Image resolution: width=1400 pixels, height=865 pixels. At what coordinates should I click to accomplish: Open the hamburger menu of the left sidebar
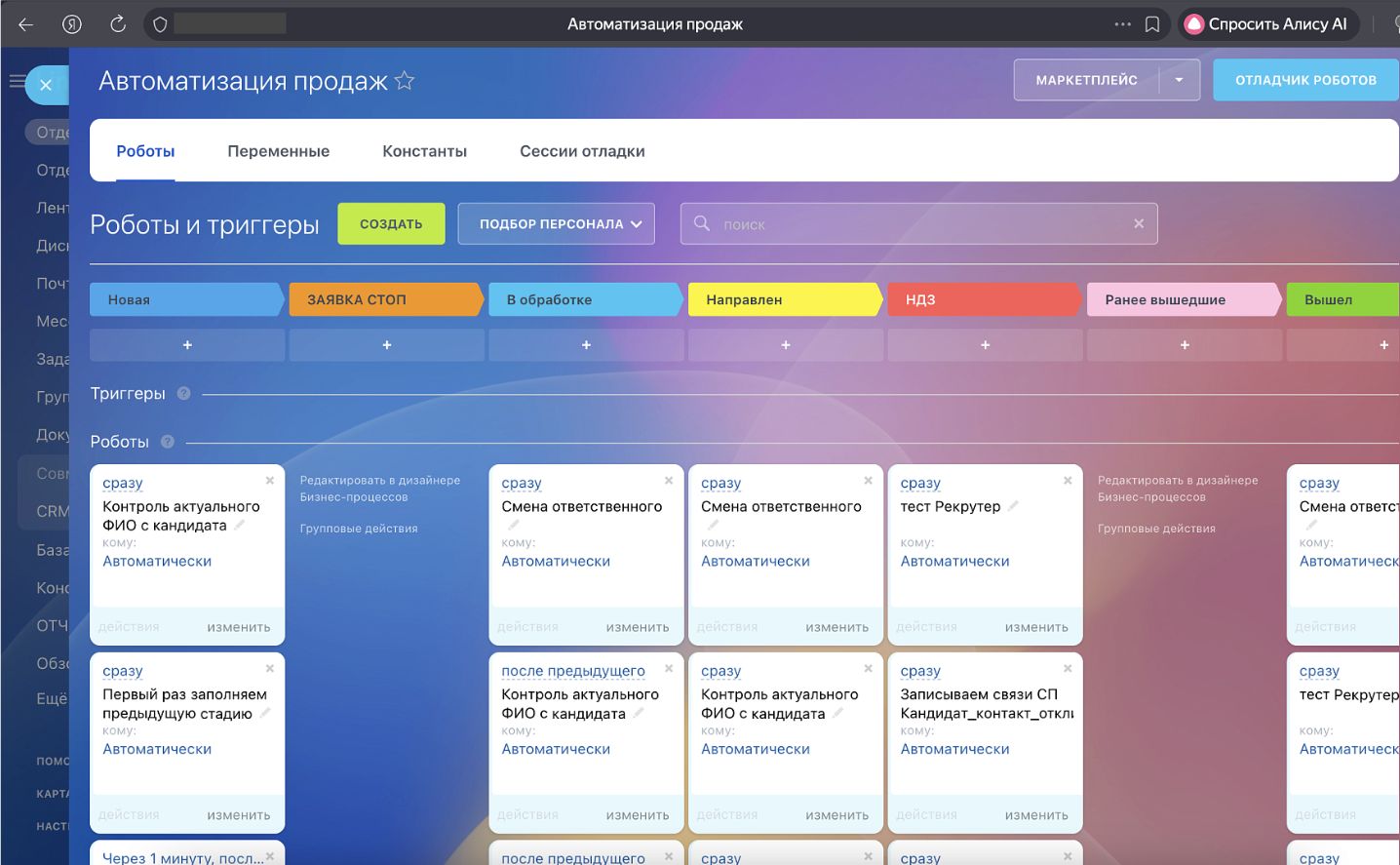17,81
